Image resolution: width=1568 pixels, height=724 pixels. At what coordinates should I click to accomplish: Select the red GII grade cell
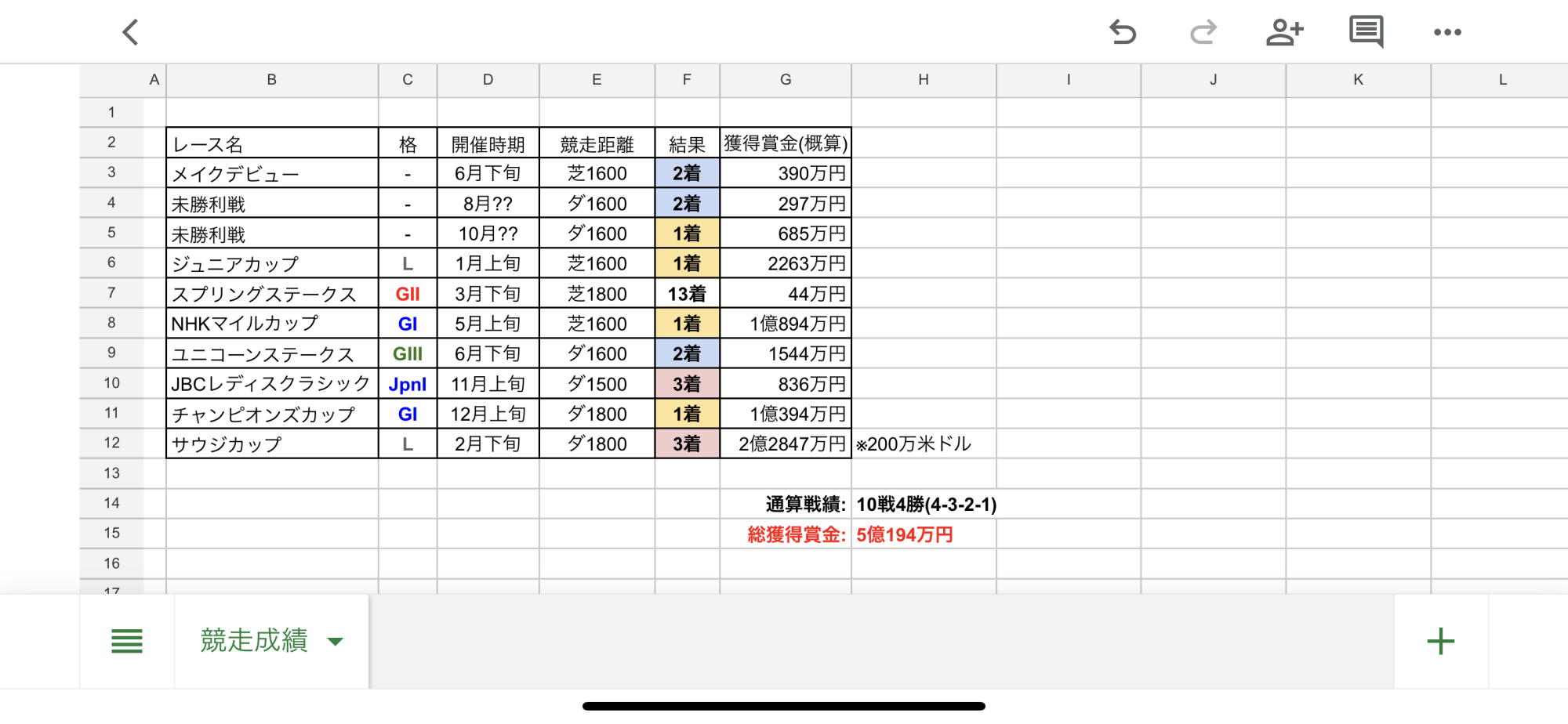[408, 293]
